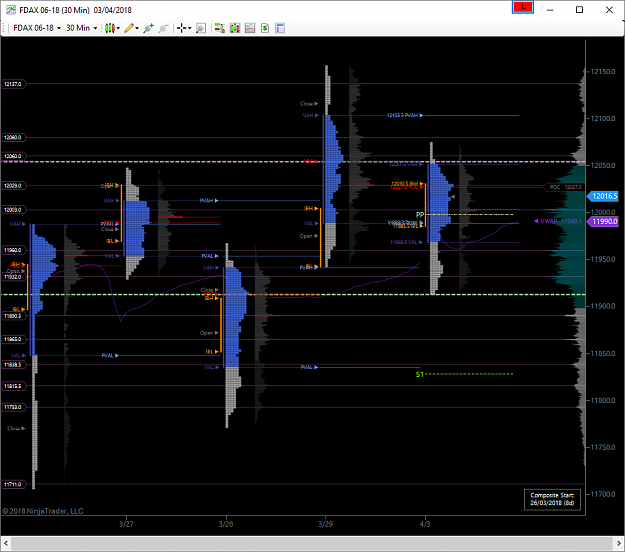625x552 pixels.
Task: Open the 30 Min interval dropdown
Action: click(x=81, y=28)
